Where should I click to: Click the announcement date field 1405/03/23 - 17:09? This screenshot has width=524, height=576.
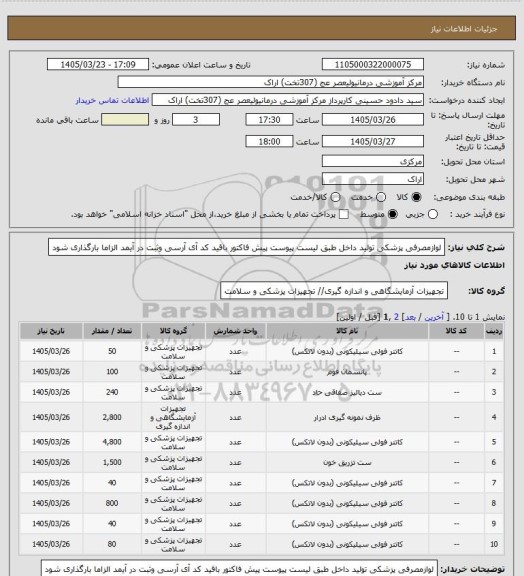98,64
